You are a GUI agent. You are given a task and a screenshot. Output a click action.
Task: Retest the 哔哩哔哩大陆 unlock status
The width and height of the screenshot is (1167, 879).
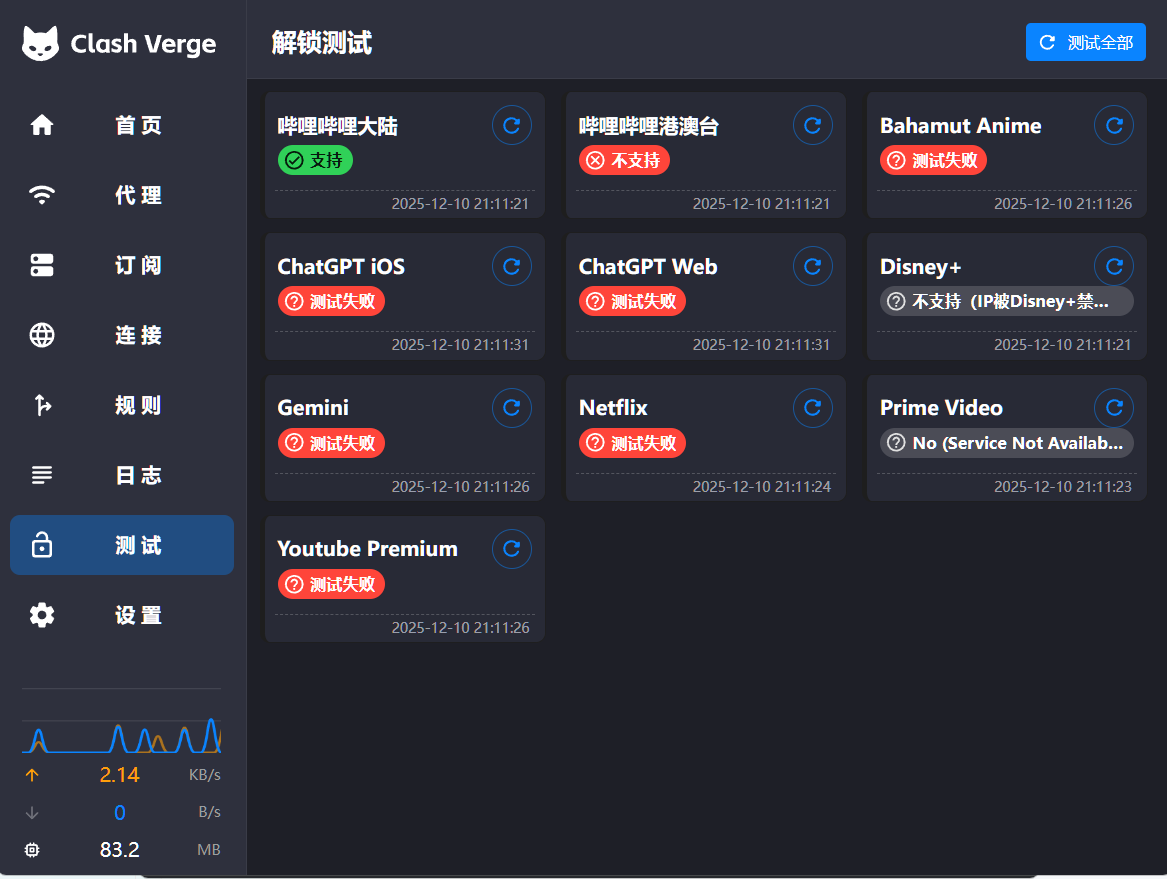[x=511, y=125]
